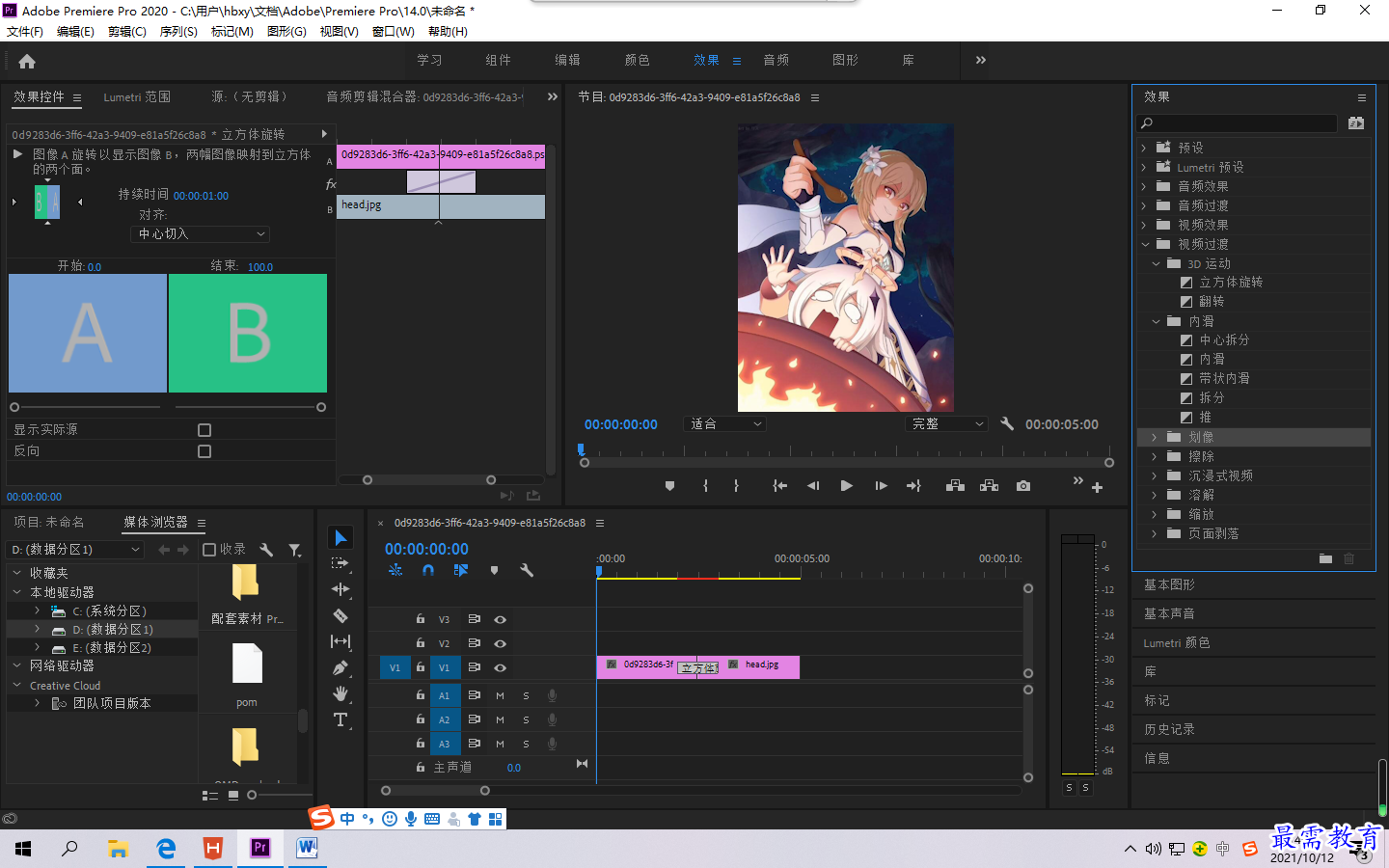Open the 窗口(W) menu
Viewport: 1389px width, 868px height.
(394, 32)
